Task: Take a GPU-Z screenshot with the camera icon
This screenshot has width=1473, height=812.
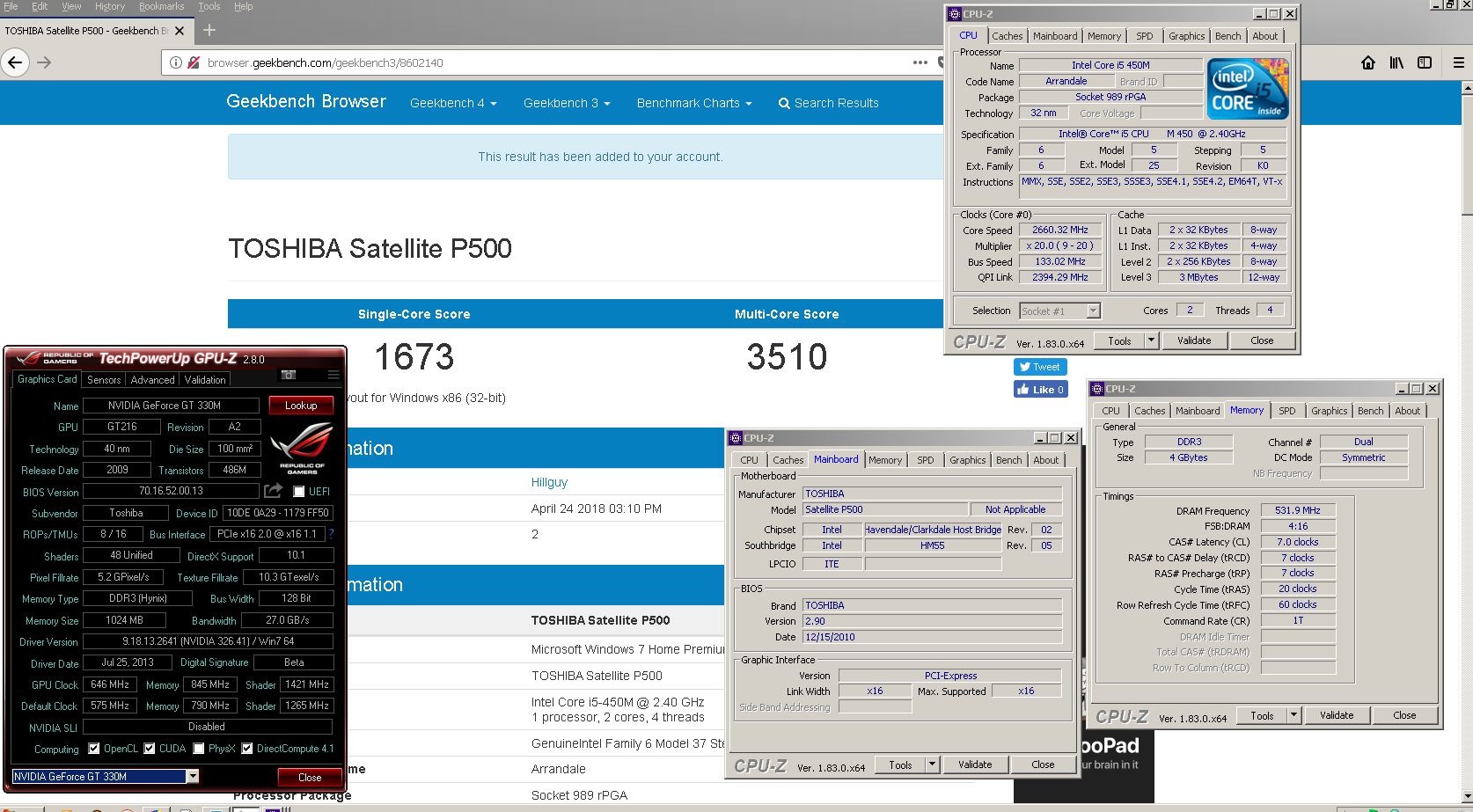Action: 289,375
